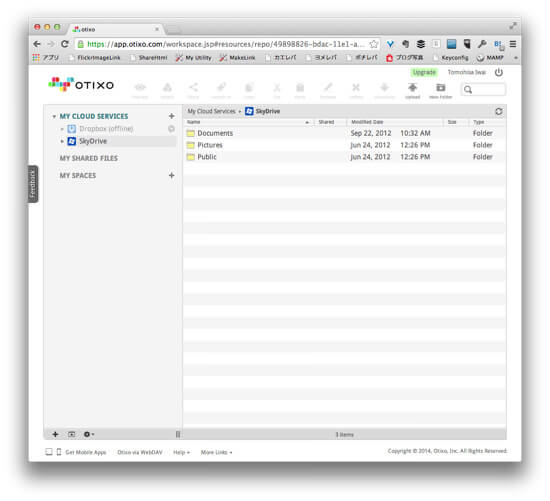Expand the Dropbox tree item
Viewport: 550px width, 501px height.
(x=62, y=129)
